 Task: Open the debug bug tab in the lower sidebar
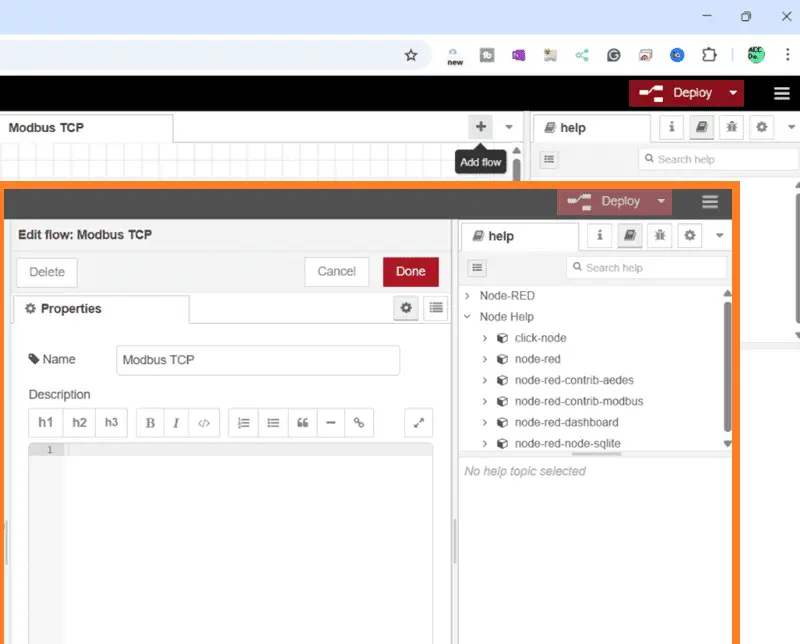pos(660,235)
